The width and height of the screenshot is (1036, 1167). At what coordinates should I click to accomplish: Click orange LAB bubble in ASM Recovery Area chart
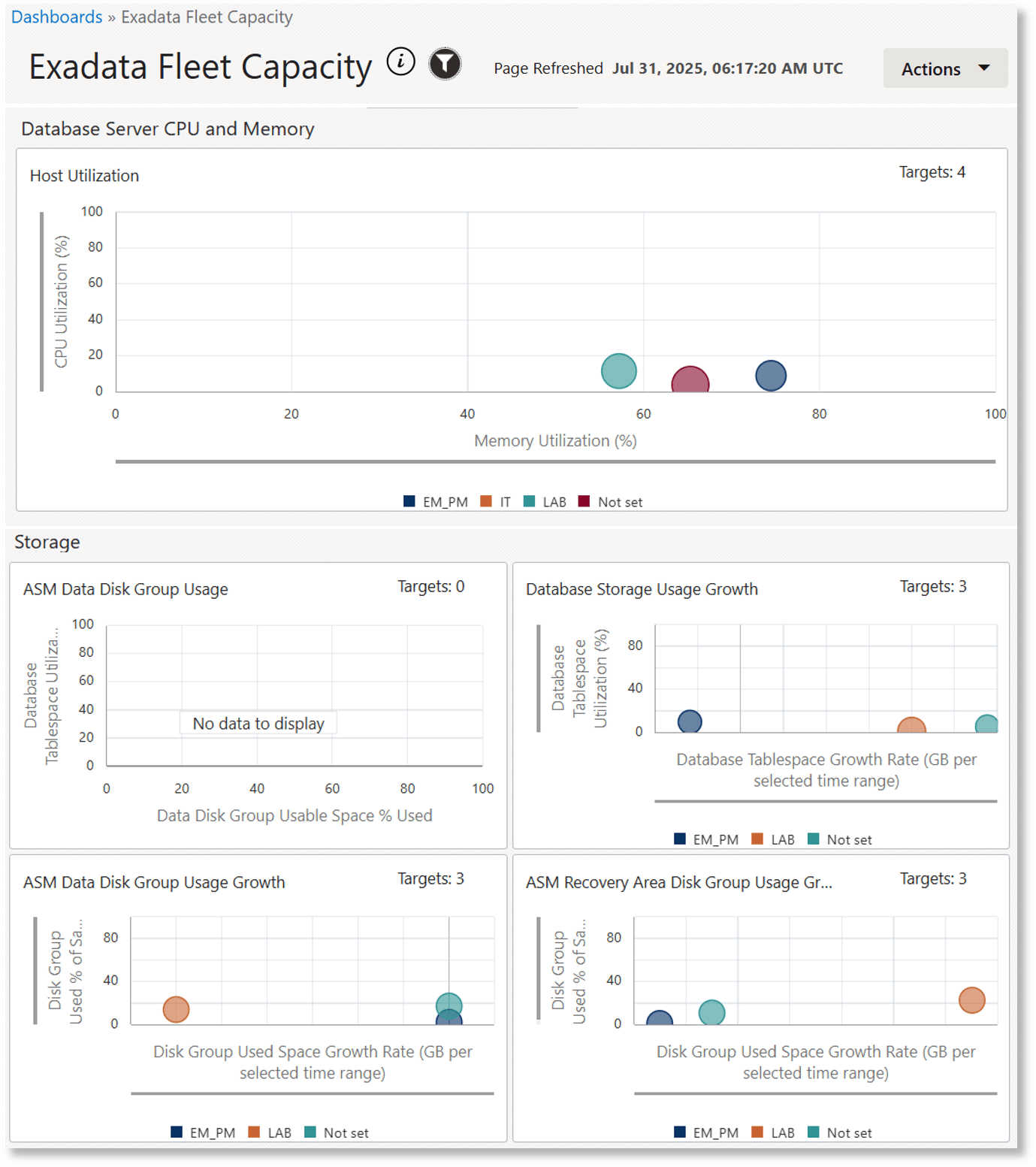971,1000
